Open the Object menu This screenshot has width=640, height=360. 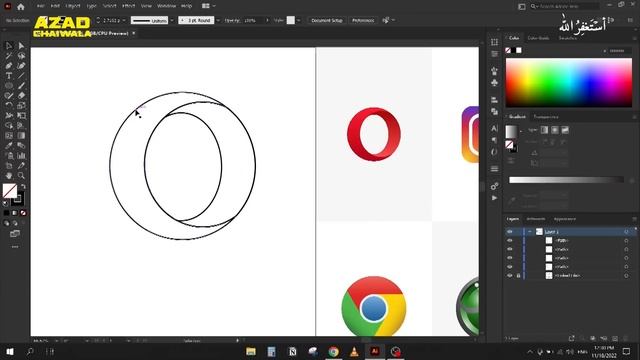point(73,6)
